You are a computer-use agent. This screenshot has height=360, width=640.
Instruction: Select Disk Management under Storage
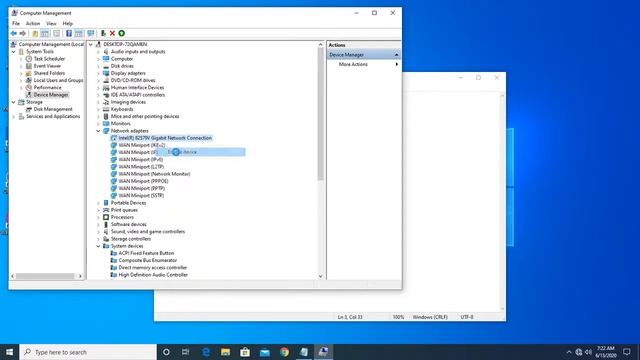53,109
